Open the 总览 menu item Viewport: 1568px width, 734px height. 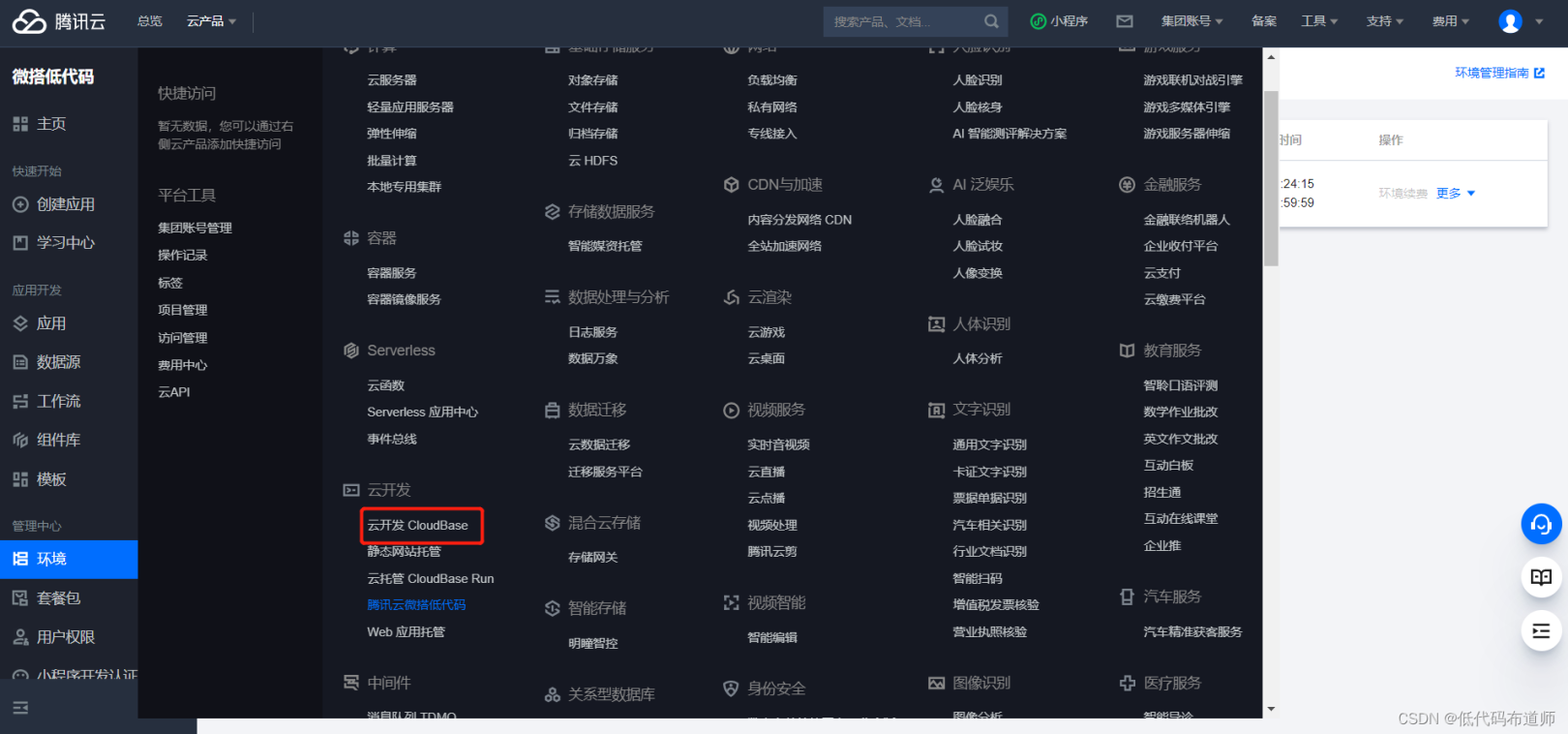[x=150, y=21]
